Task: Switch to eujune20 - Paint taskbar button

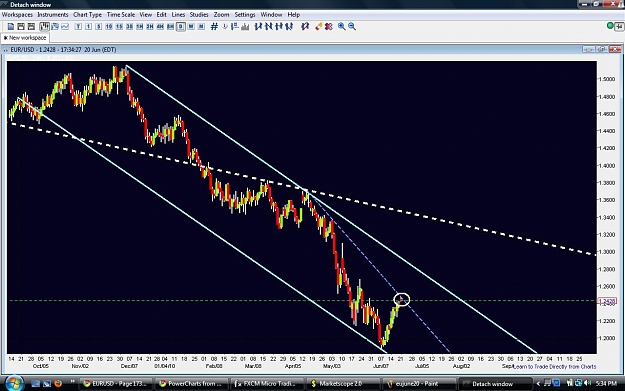Action: click(418, 384)
